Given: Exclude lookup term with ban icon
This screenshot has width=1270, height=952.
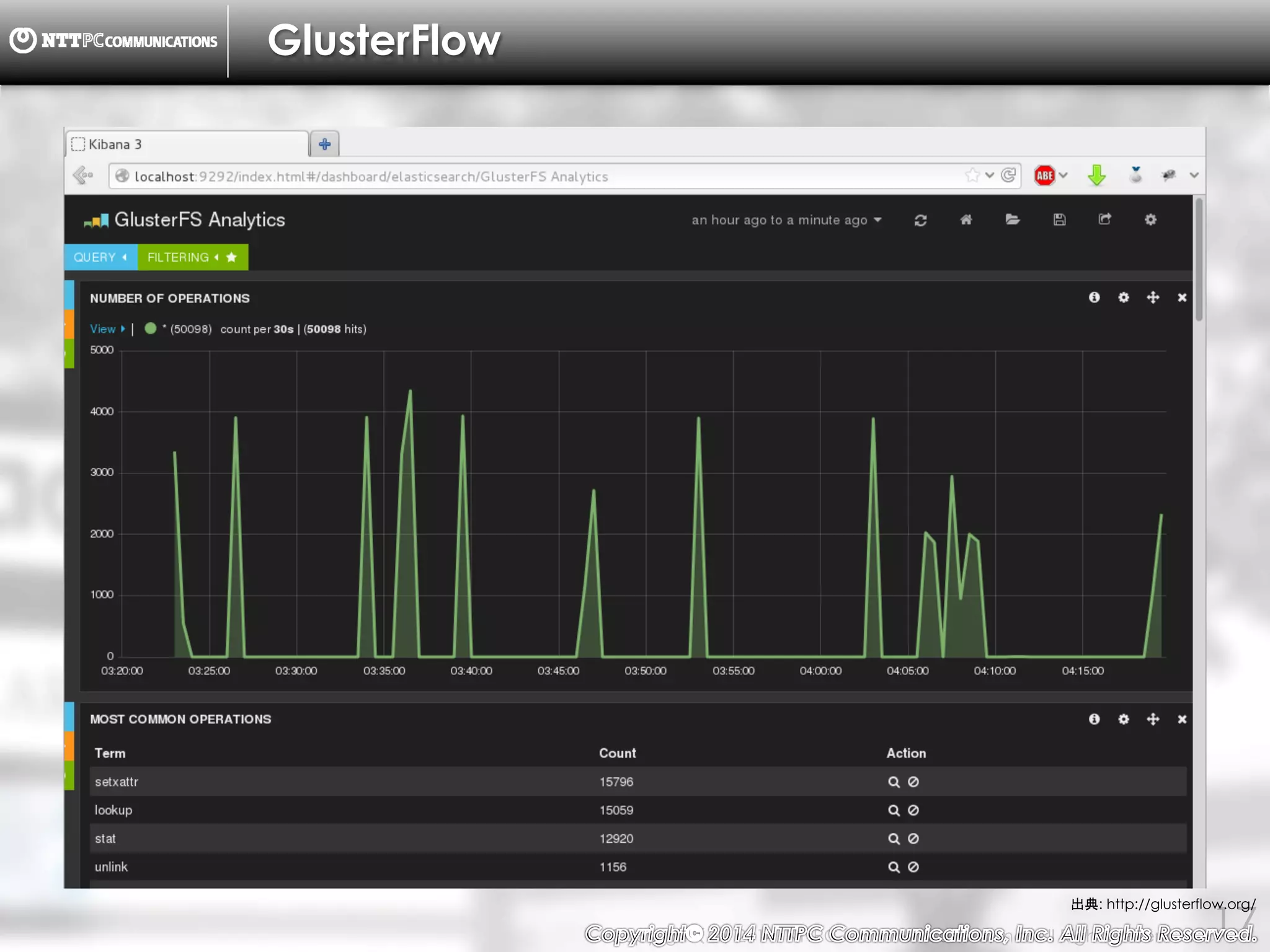Looking at the screenshot, I should click(913, 810).
